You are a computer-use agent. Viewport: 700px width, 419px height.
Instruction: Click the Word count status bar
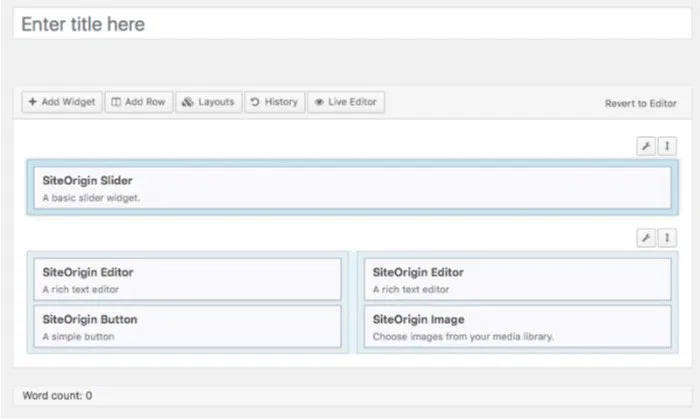[x=349, y=396]
